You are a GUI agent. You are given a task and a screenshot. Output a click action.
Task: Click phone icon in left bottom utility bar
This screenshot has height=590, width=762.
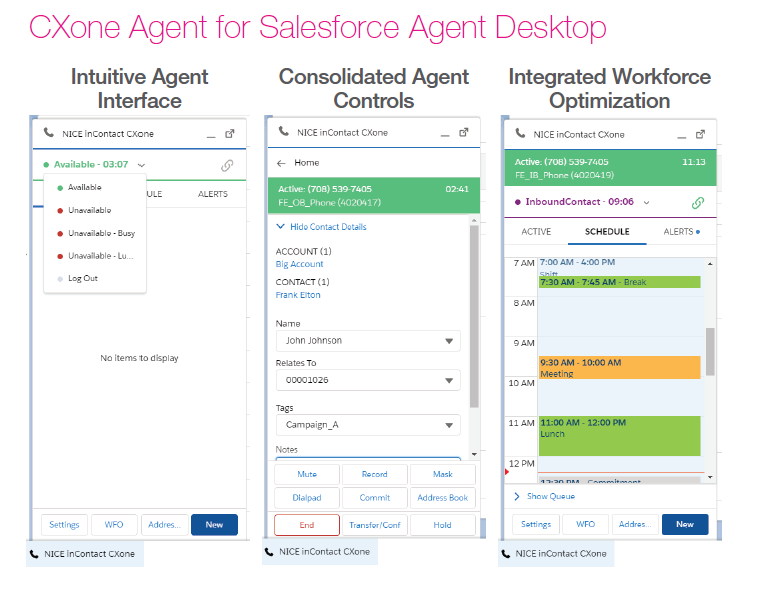click(34, 554)
